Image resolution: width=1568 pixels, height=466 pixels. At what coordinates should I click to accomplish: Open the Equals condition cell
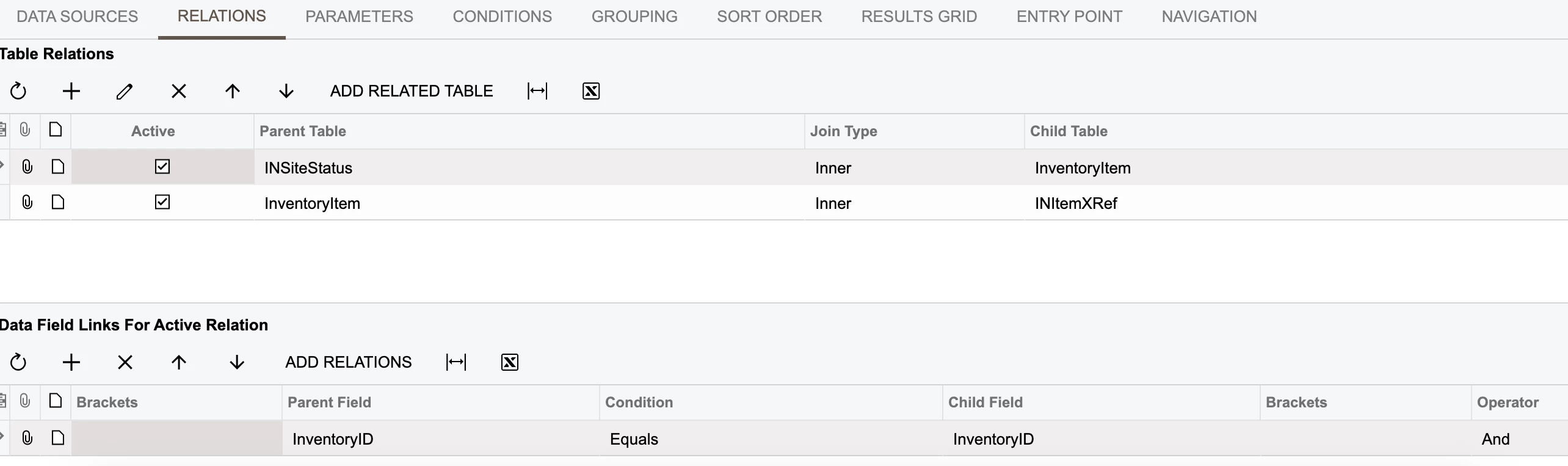pyautogui.click(x=771, y=439)
